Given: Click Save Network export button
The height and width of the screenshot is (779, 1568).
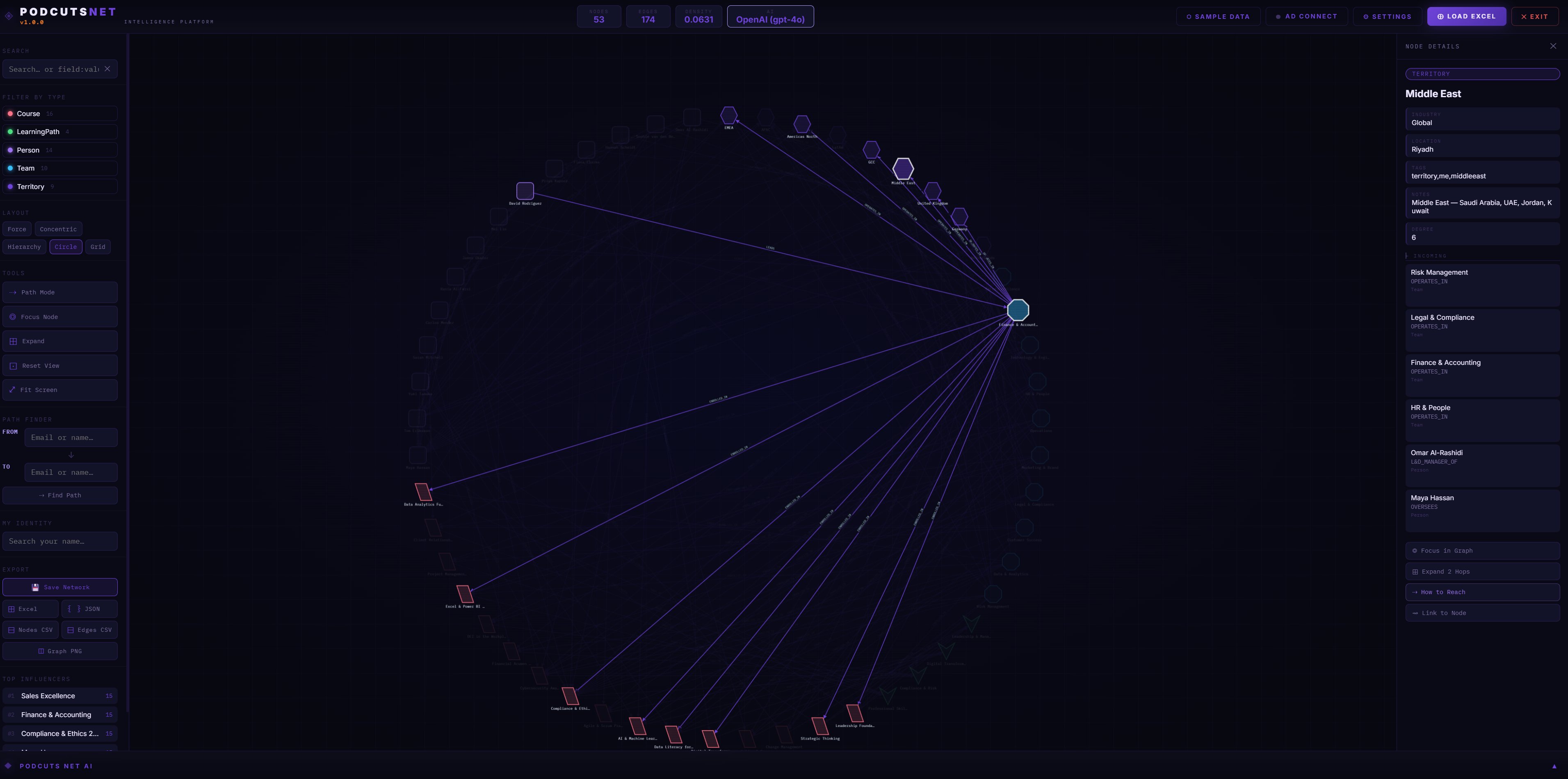Looking at the screenshot, I should [x=59, y=587].
